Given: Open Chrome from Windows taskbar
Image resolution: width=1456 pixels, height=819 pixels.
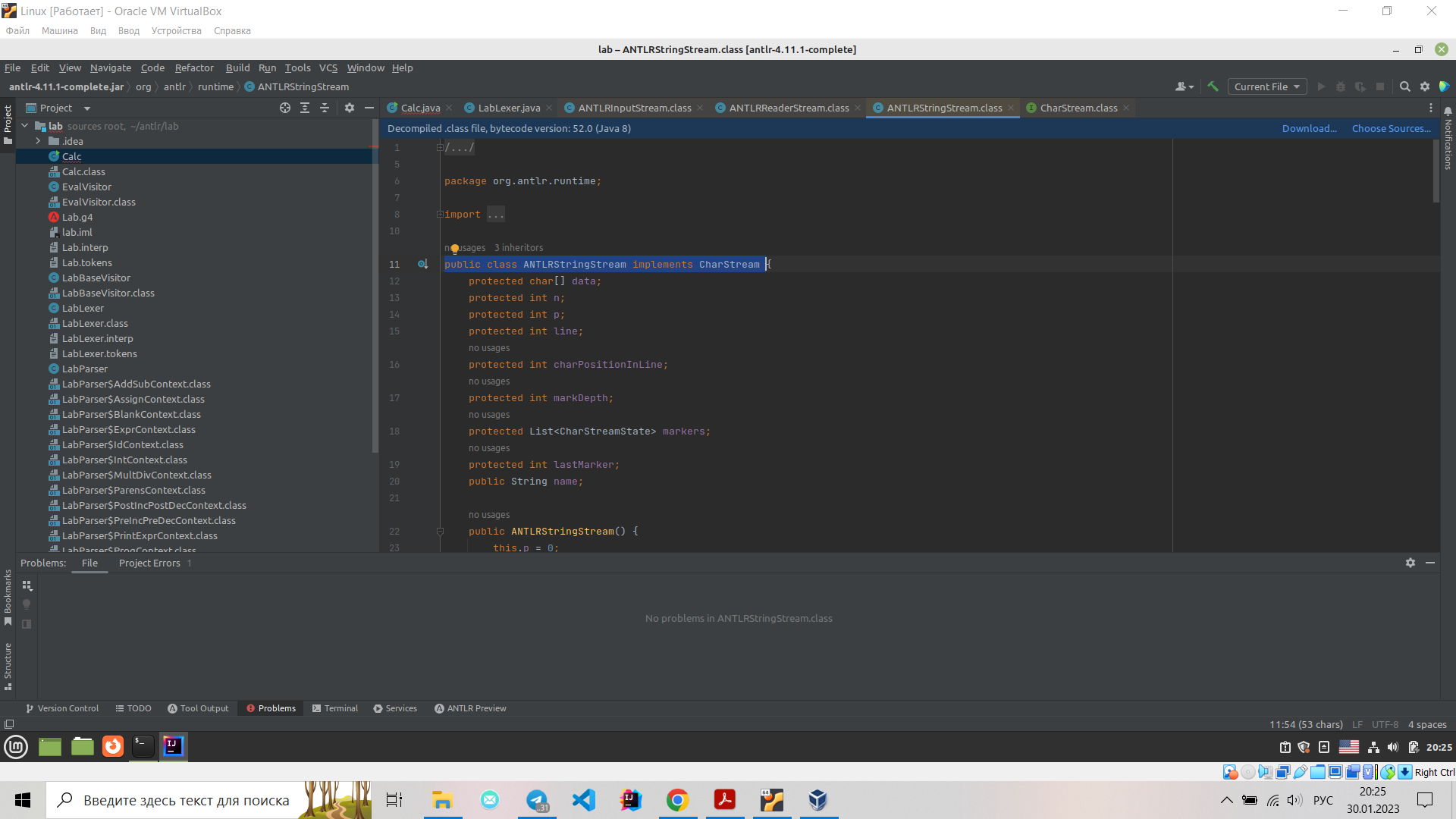Looking at the screenshot, I should coord(677,800).
